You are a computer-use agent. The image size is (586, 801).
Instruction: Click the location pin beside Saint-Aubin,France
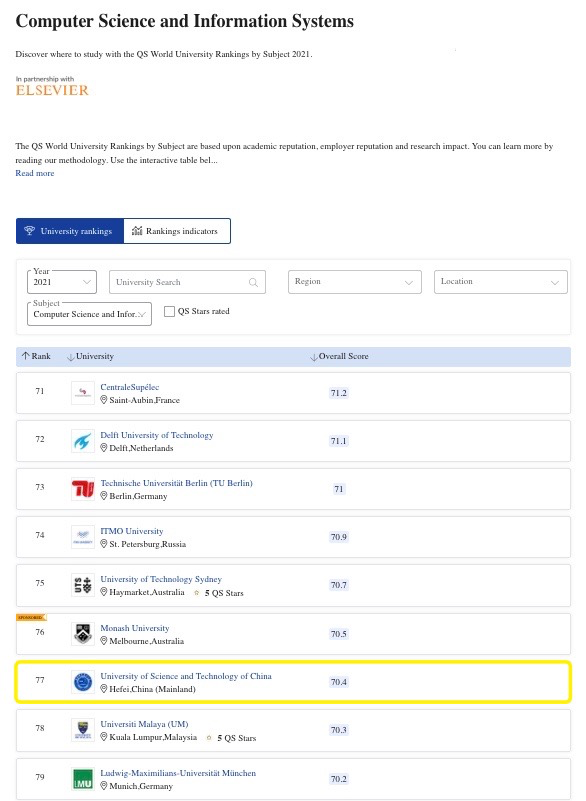(x=104, y=400)
